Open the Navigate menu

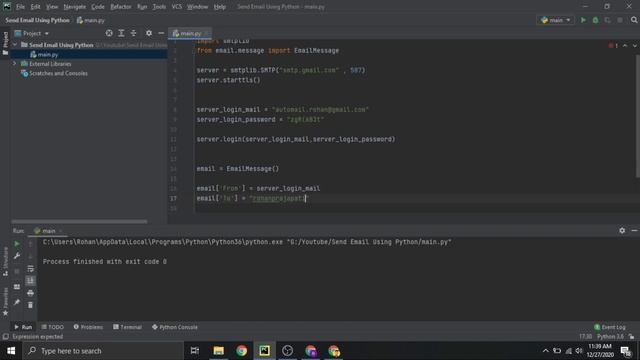click(x=75, y=7)
